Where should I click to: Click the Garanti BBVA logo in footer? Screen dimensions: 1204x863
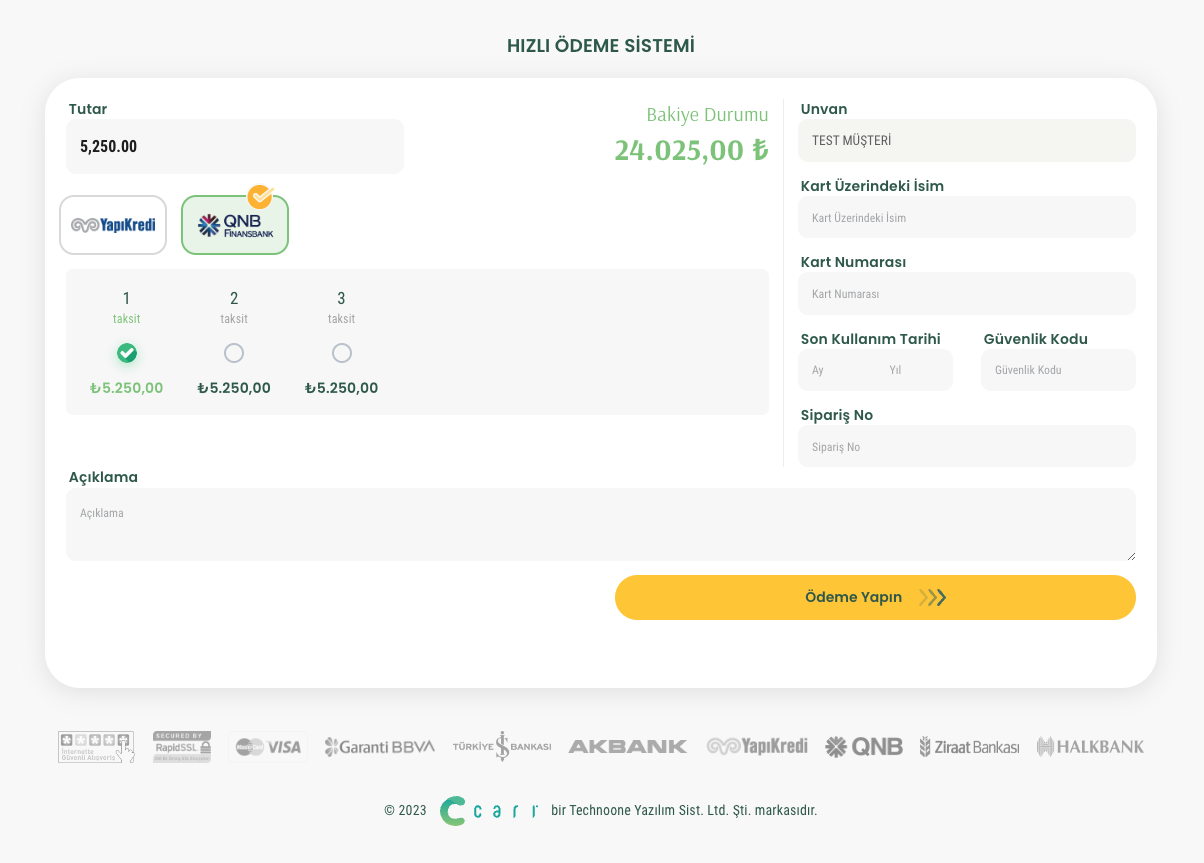379,747
